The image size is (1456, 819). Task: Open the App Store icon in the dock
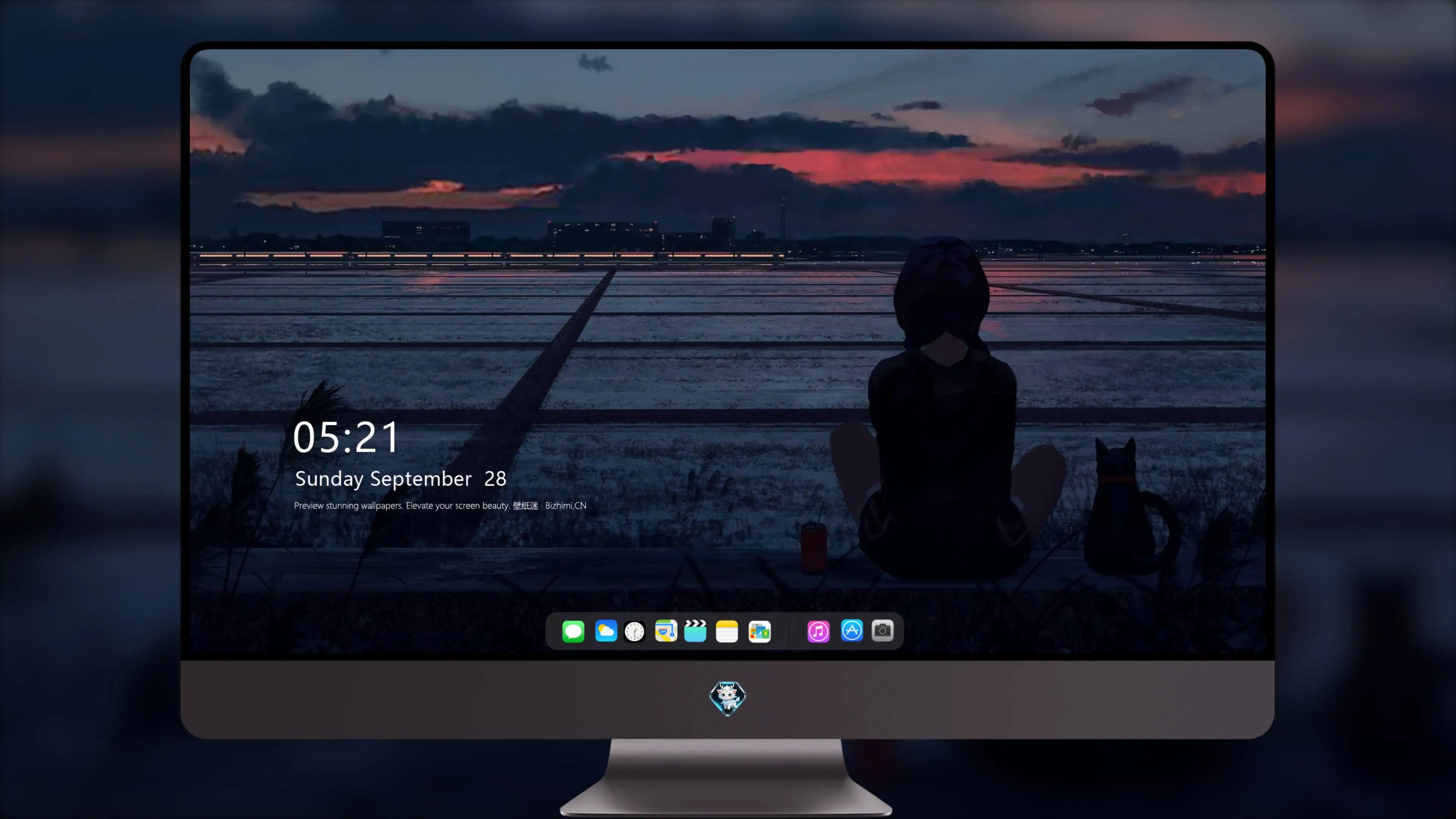tap(852, 630)
